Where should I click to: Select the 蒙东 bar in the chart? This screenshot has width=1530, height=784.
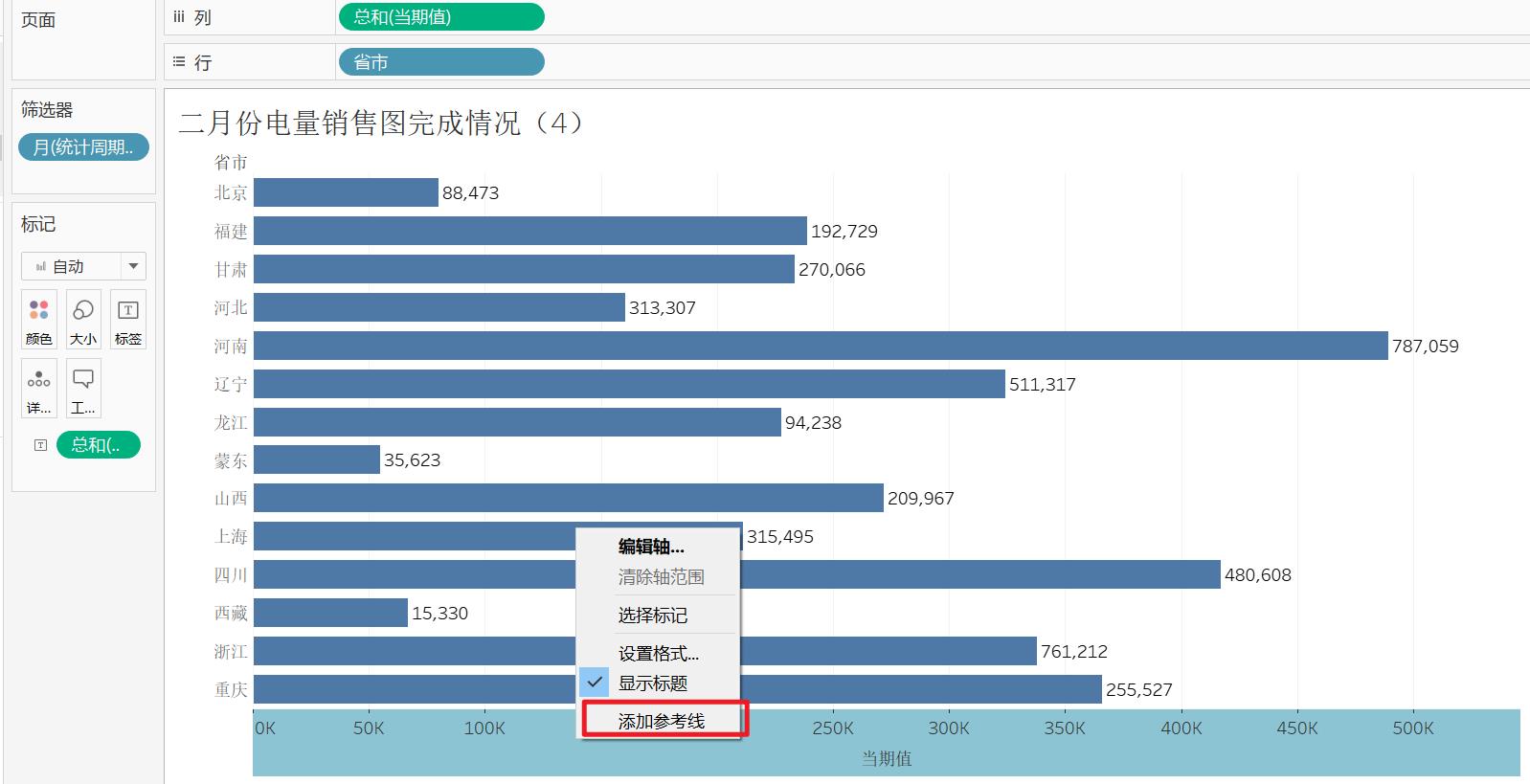[317, 459]
